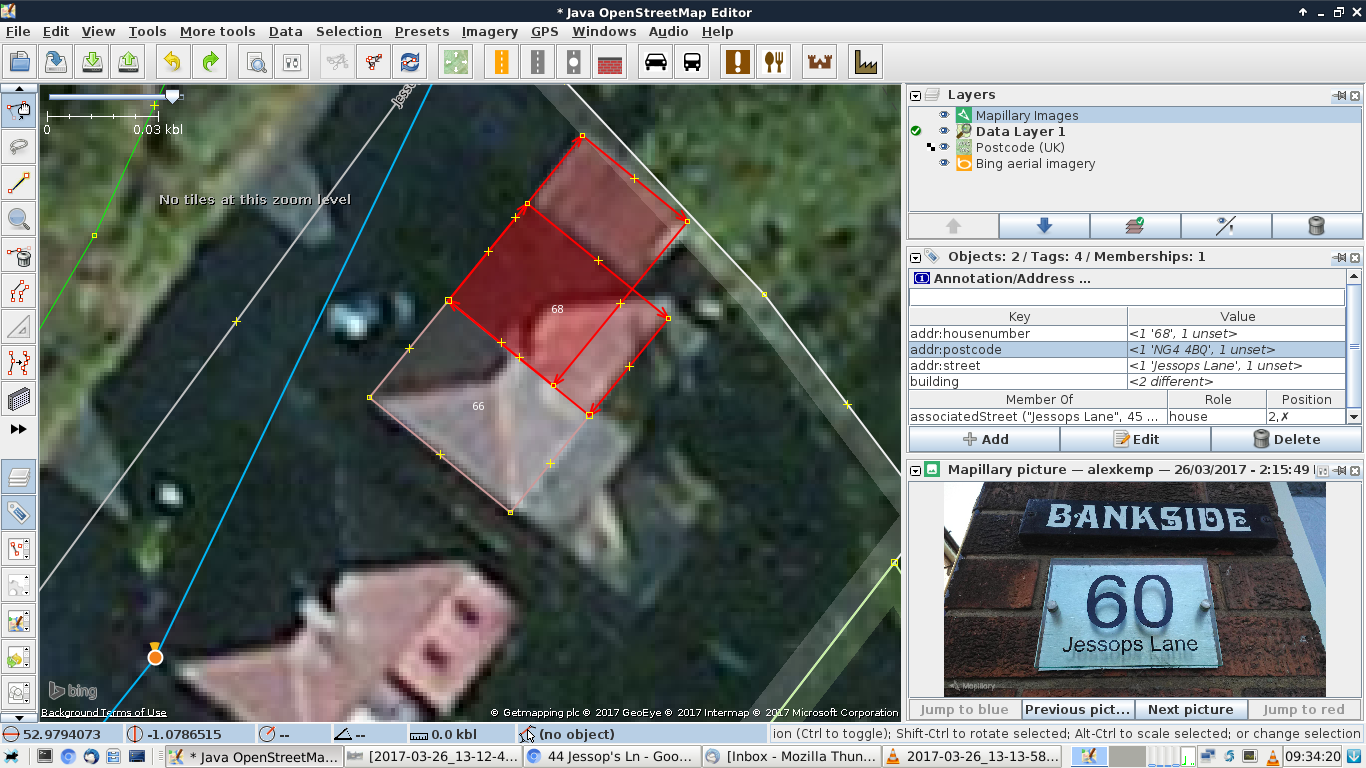1366x768 pixels.
Task: Collapse the Layers panel
Action: pos(915,95)
